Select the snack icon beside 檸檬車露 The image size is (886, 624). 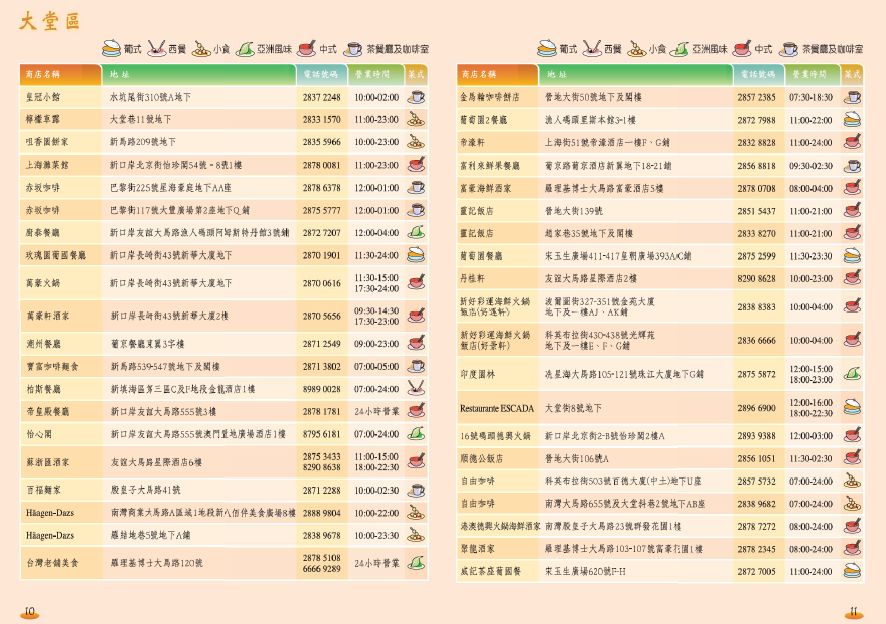coord(416,119)
